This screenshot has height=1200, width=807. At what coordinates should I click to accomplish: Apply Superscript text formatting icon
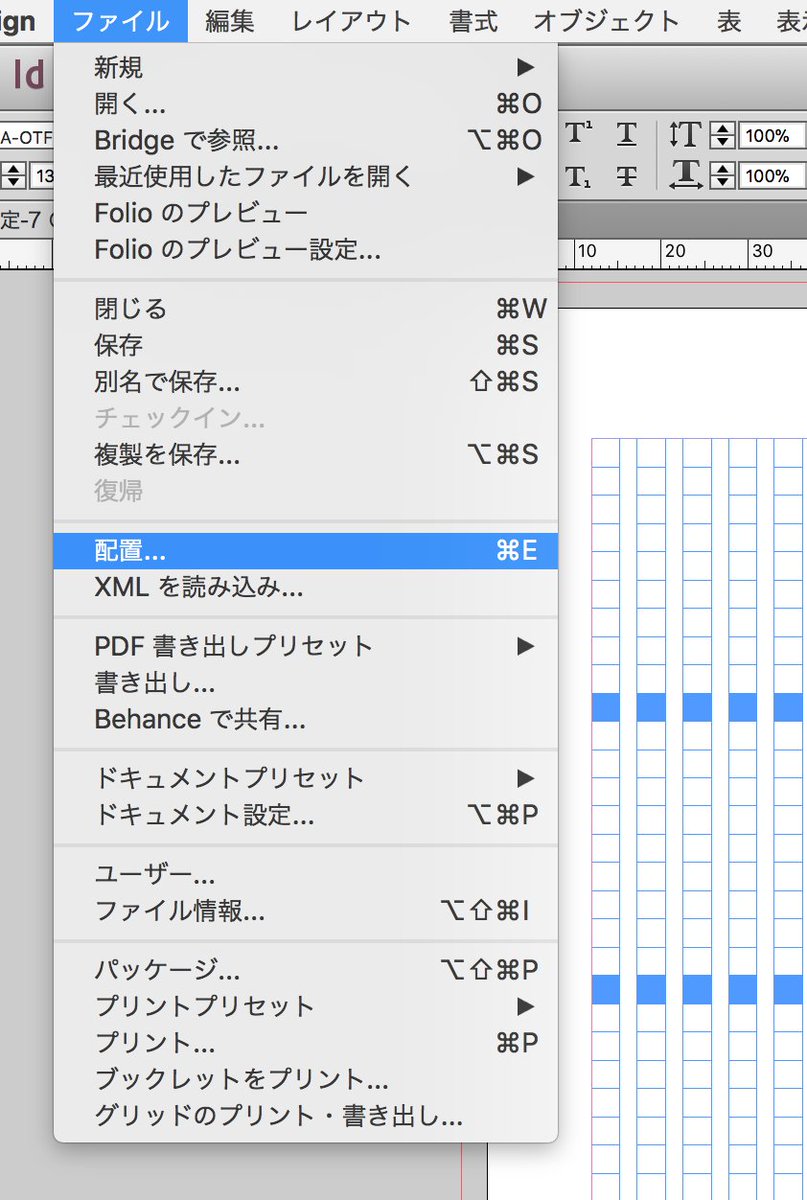(578, 133)
